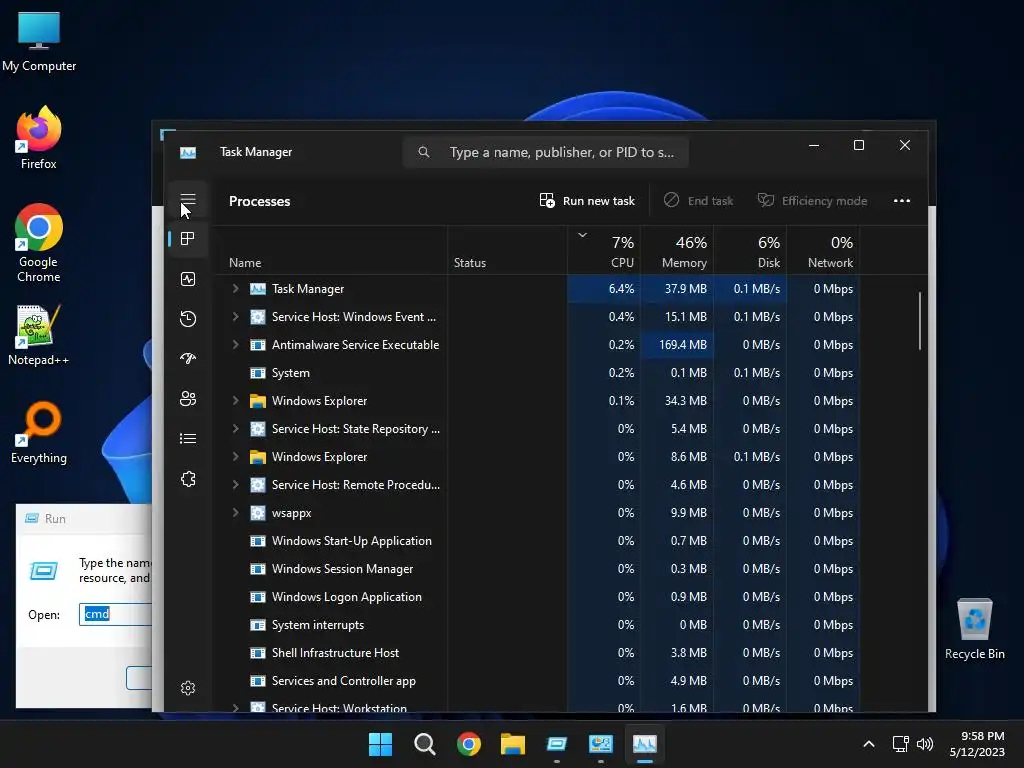Screen dimensions: 1024x768
Task: Expand the Windows Explorer 8.6 MB row
Action: point(235,457)
